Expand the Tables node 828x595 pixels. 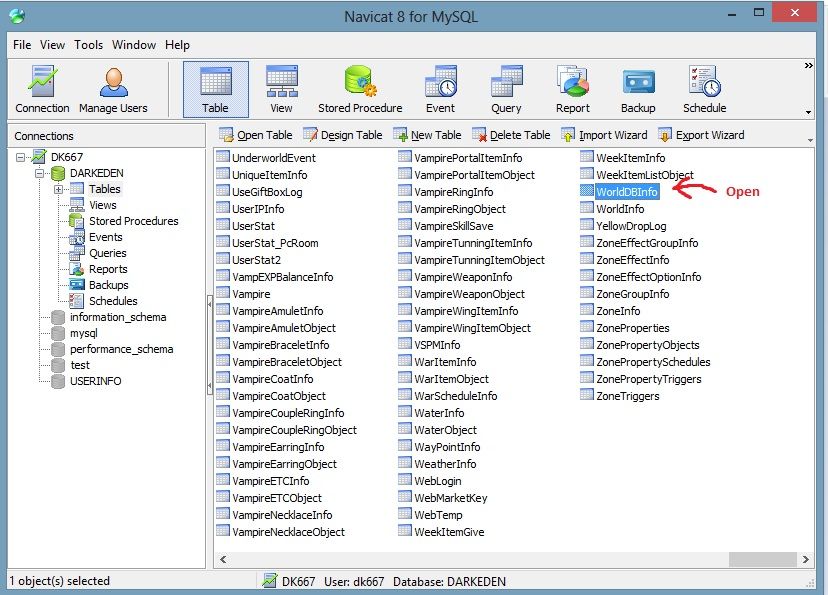click(59, 189)
